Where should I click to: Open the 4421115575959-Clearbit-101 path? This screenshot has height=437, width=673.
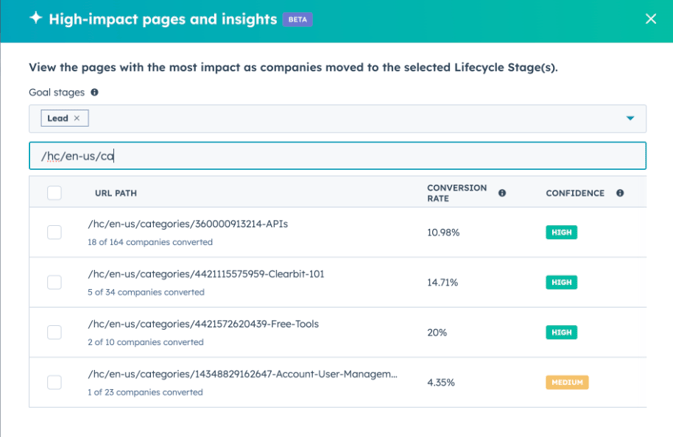pyautogui.click(x=206, y=274)
